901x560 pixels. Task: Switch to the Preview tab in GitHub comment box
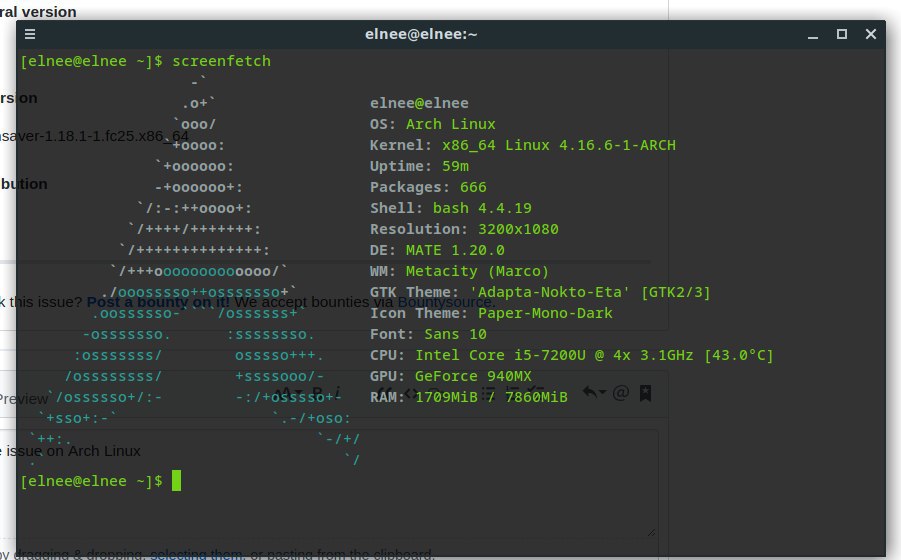(x=24, y=399)
